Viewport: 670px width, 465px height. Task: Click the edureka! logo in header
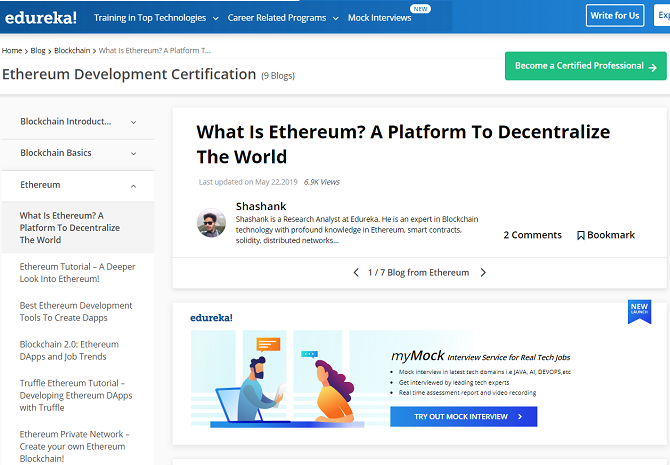click(41, 18)
